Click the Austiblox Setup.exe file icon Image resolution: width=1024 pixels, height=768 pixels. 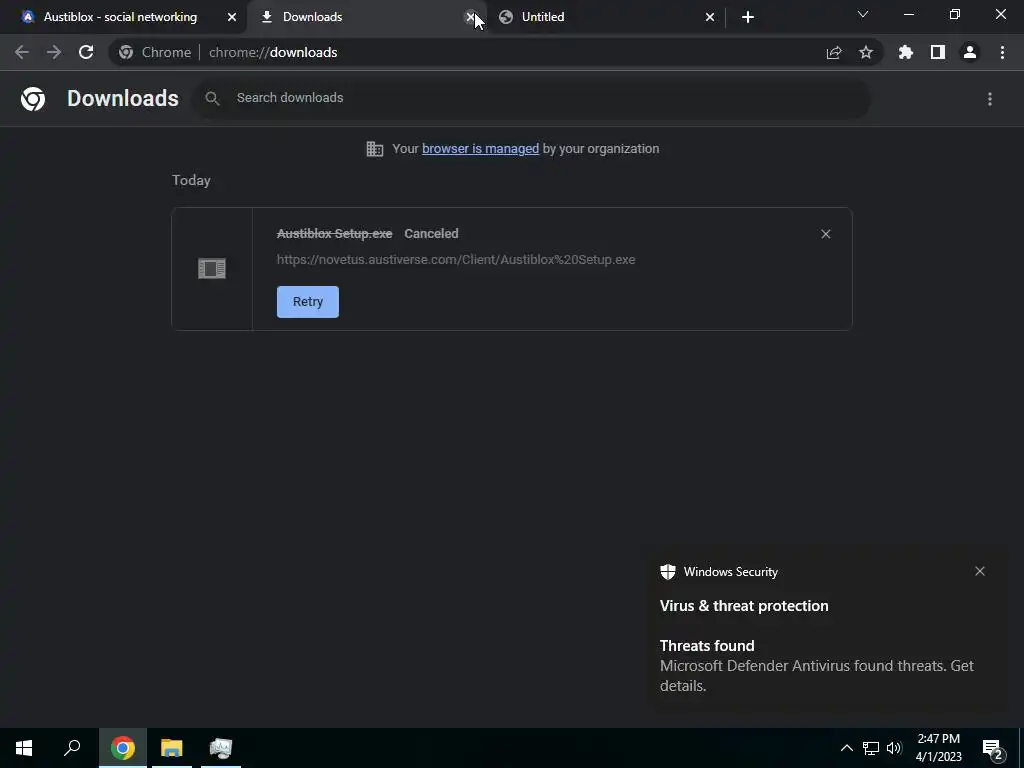(x=212, y=268)
